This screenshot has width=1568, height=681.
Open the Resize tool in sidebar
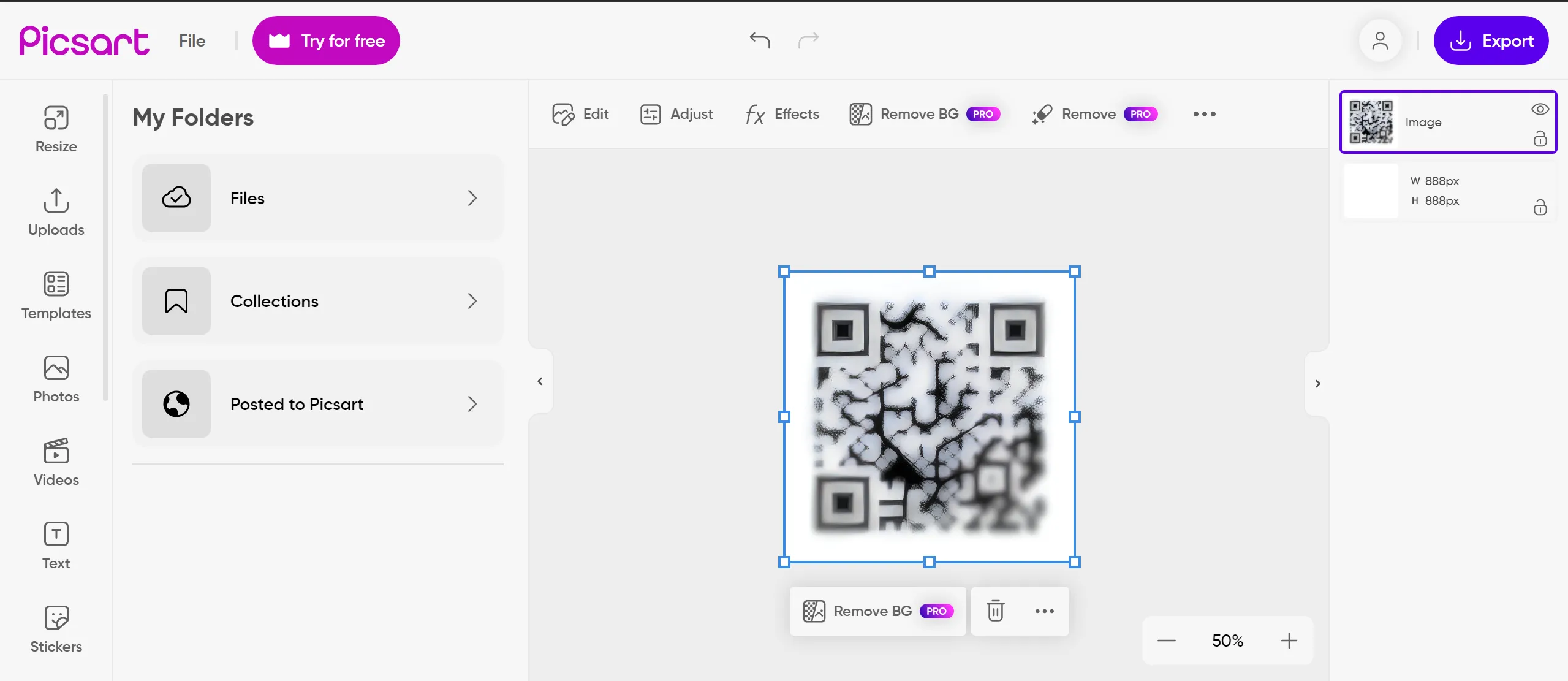click(x=56, y=129)
